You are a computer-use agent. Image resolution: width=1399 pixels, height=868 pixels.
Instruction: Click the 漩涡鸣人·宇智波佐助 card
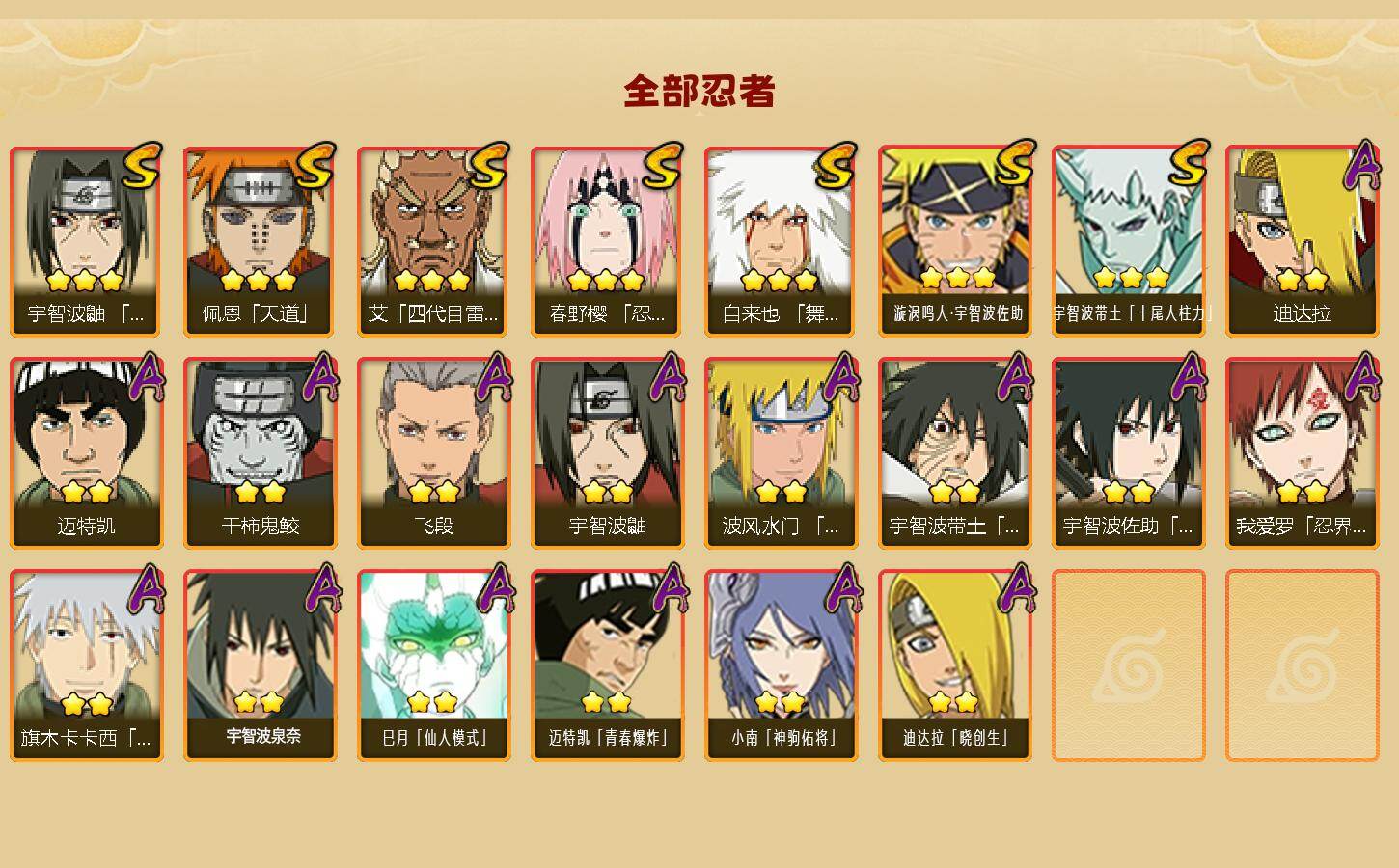point(954,241)
